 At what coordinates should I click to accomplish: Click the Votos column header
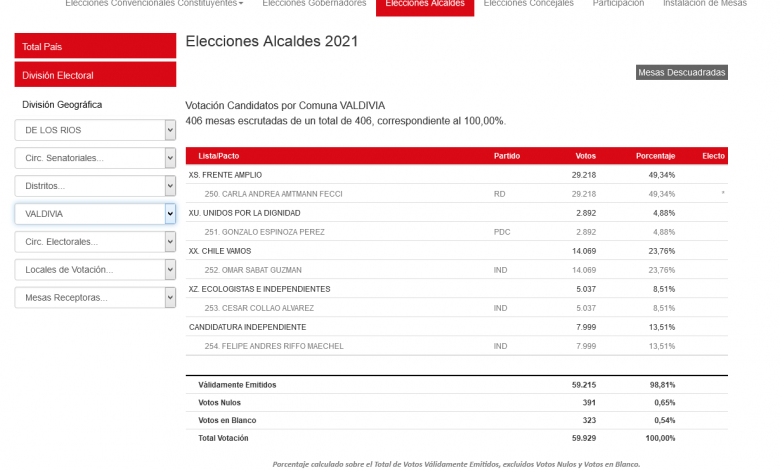586,156
